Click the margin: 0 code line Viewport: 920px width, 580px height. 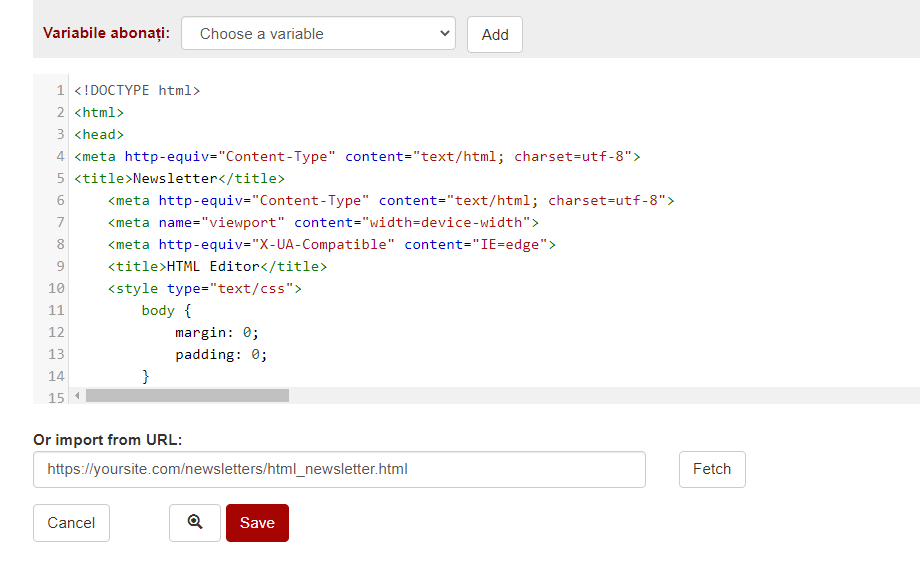point(217,333)
